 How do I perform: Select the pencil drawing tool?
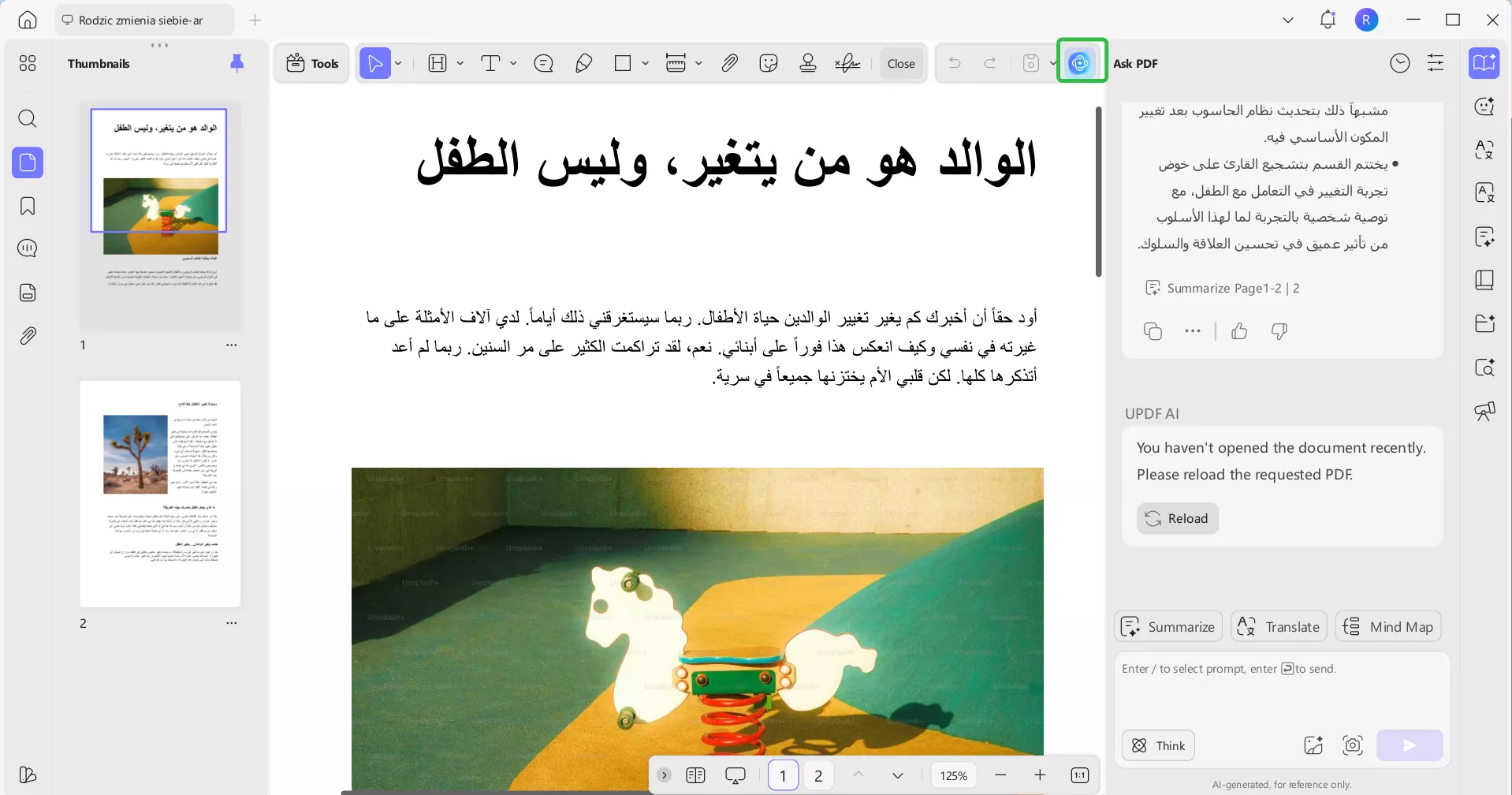[583, 63]
